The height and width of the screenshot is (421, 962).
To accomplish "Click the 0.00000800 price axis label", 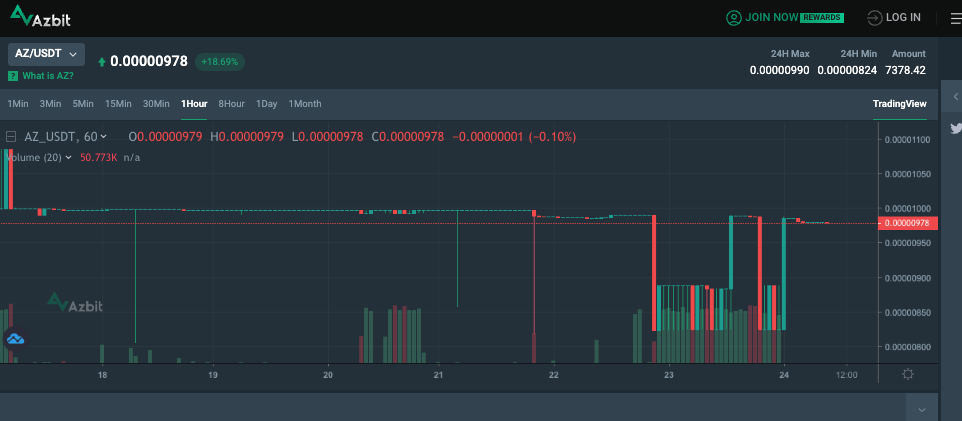I will tap(908, 347).
